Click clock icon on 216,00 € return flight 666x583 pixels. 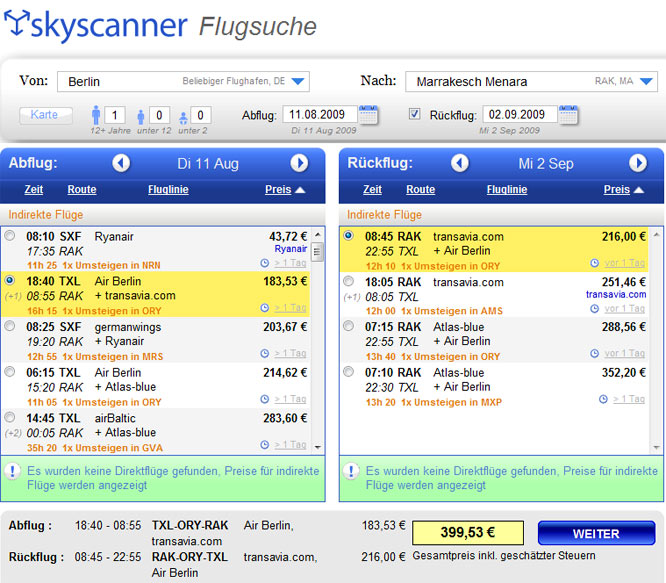[595, 263]
